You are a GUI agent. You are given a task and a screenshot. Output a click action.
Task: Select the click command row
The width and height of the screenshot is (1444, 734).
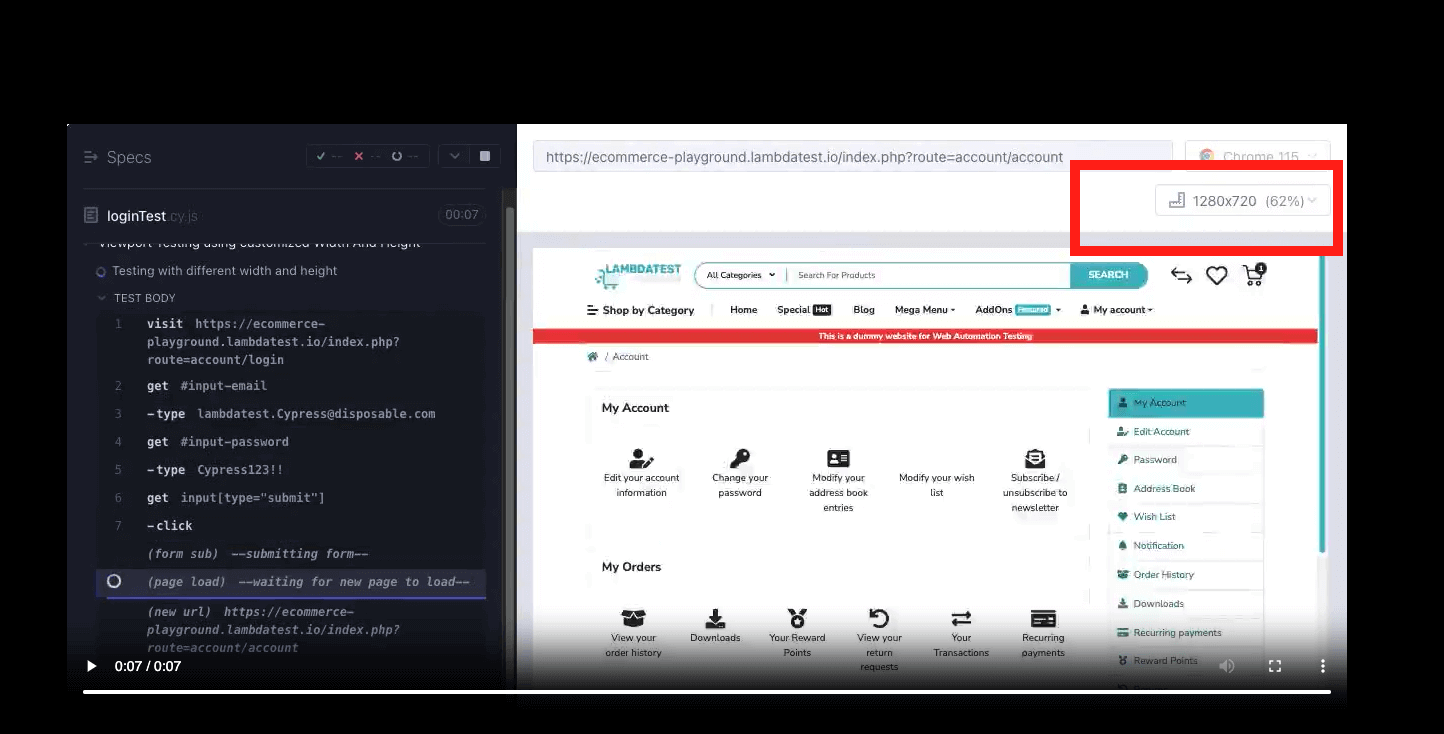pos(291,526)
